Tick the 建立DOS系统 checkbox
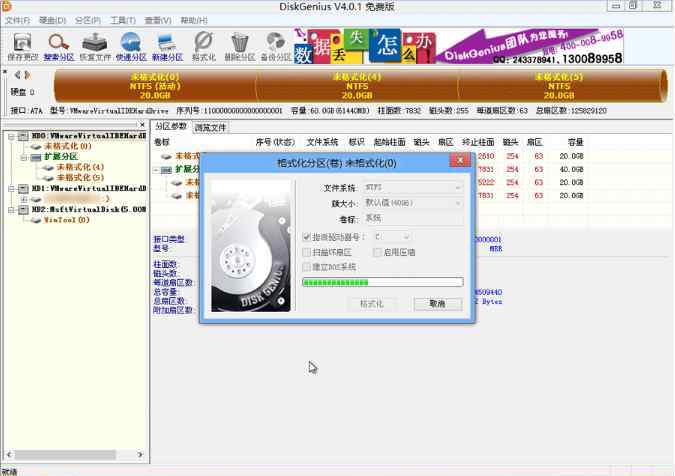Image resolution: width=675 pixels, height=476 pixels. click(x=307, y=267)
